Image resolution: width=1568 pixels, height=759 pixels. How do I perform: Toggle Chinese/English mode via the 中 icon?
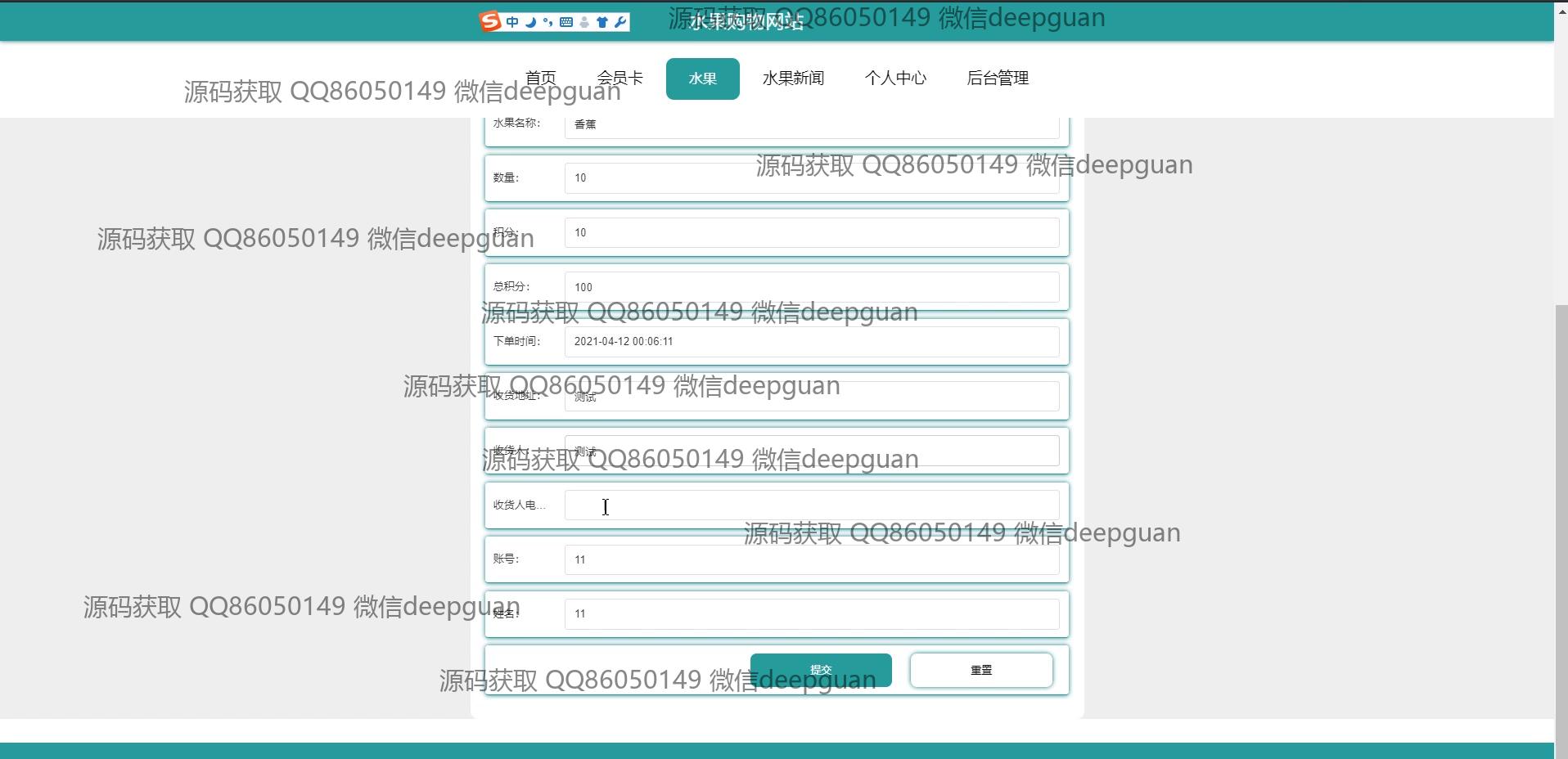[512, 22]
